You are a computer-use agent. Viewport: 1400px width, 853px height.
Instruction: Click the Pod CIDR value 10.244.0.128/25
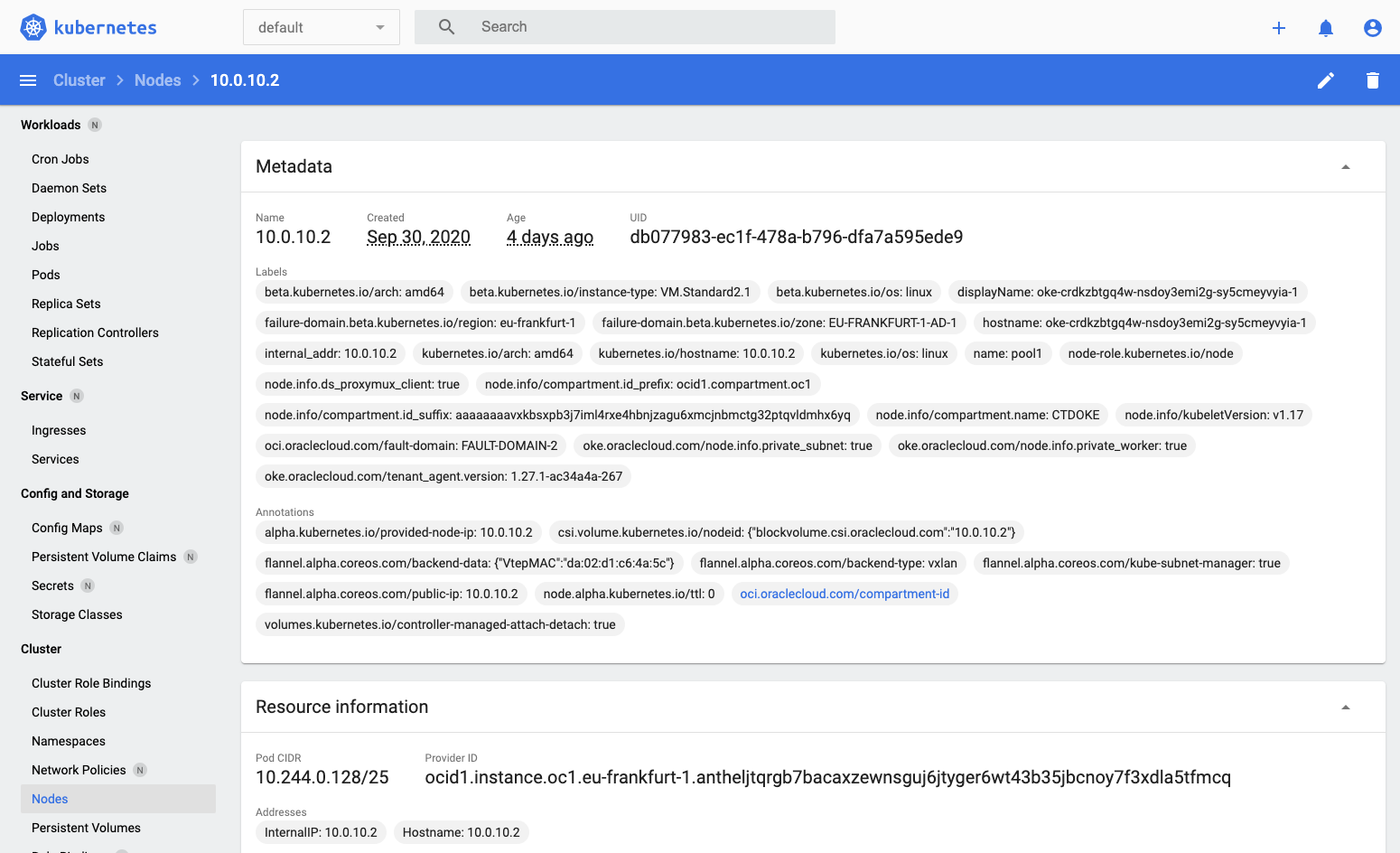click(322, 777)
